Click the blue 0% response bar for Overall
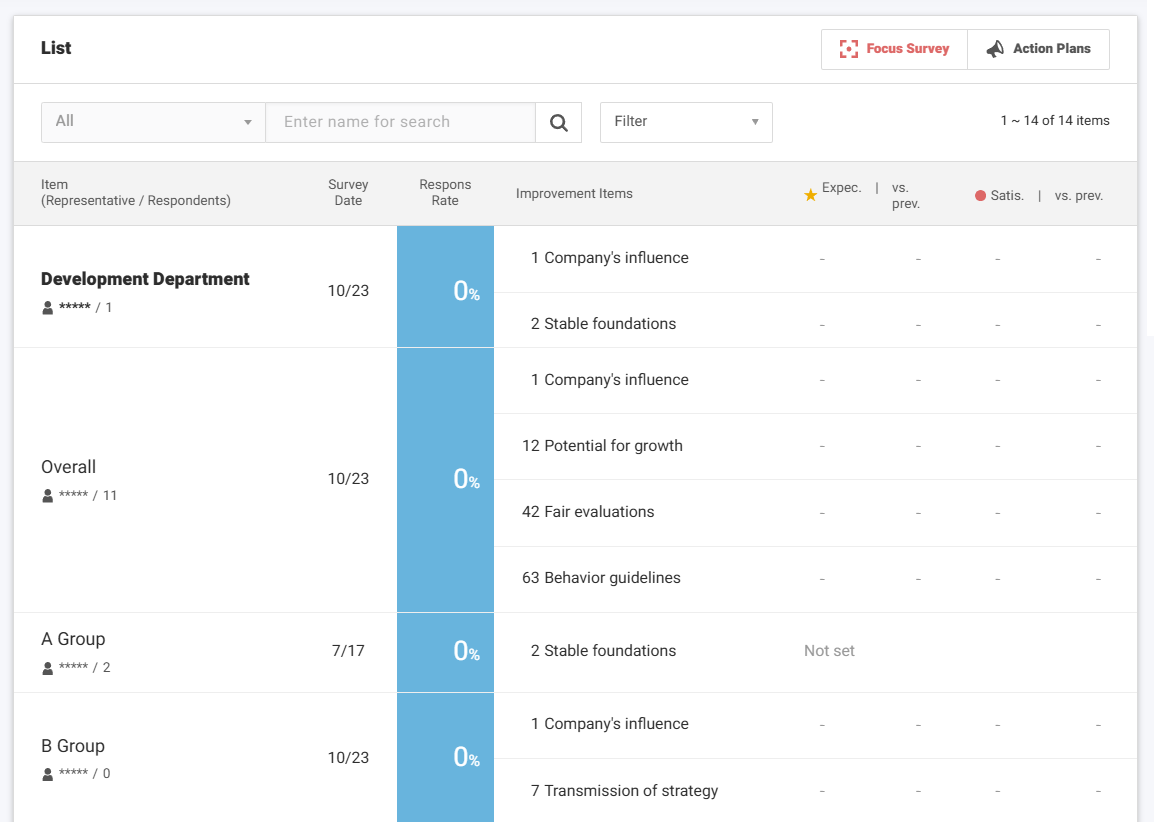Screen dimensions: 1172x822 [445, 480]
